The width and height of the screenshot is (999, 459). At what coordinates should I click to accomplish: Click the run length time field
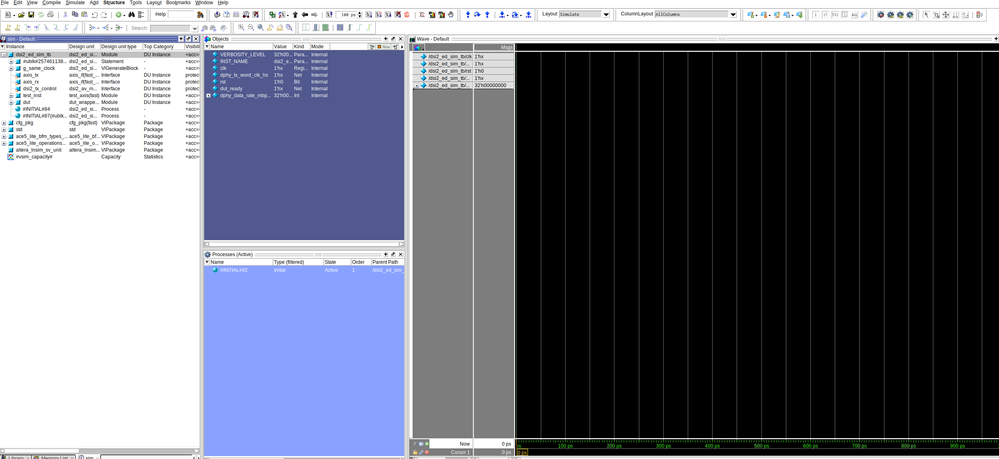[x=345, y=14]
